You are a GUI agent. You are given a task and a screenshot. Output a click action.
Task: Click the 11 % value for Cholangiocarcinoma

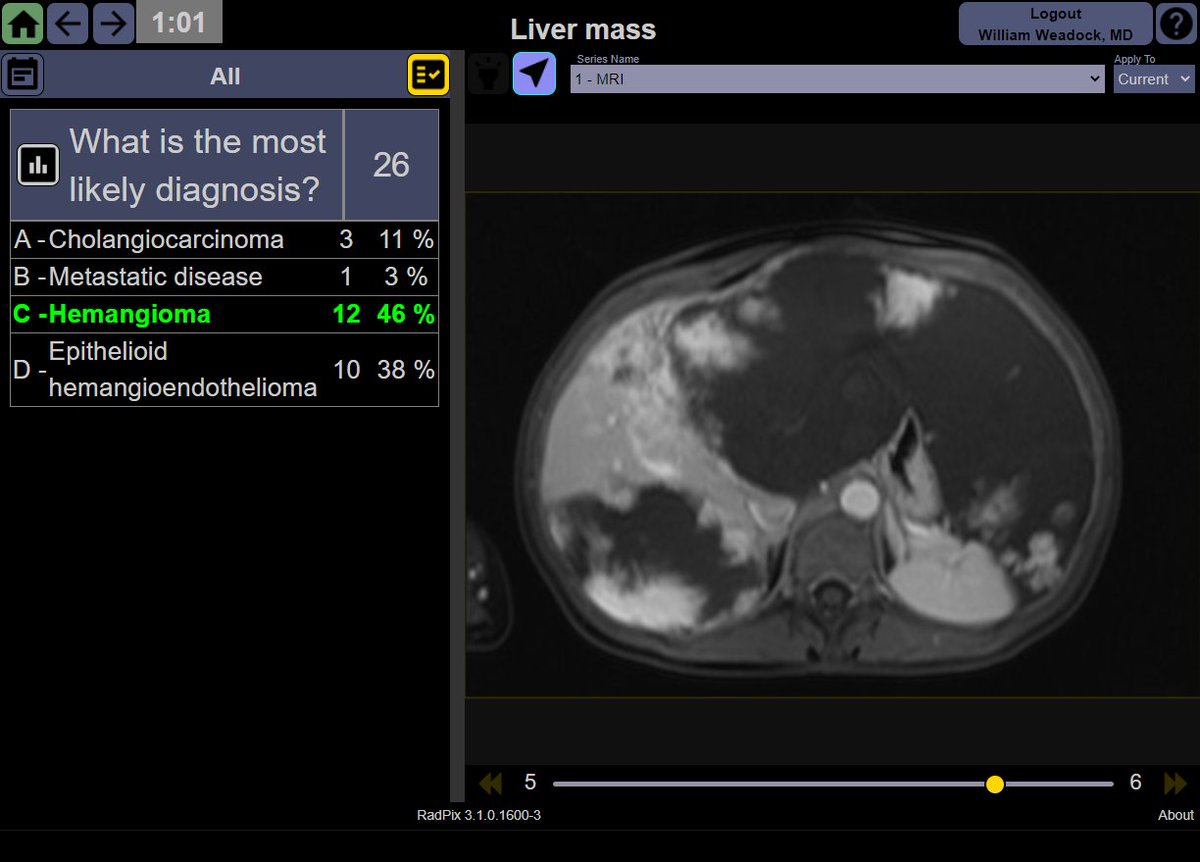405,240
